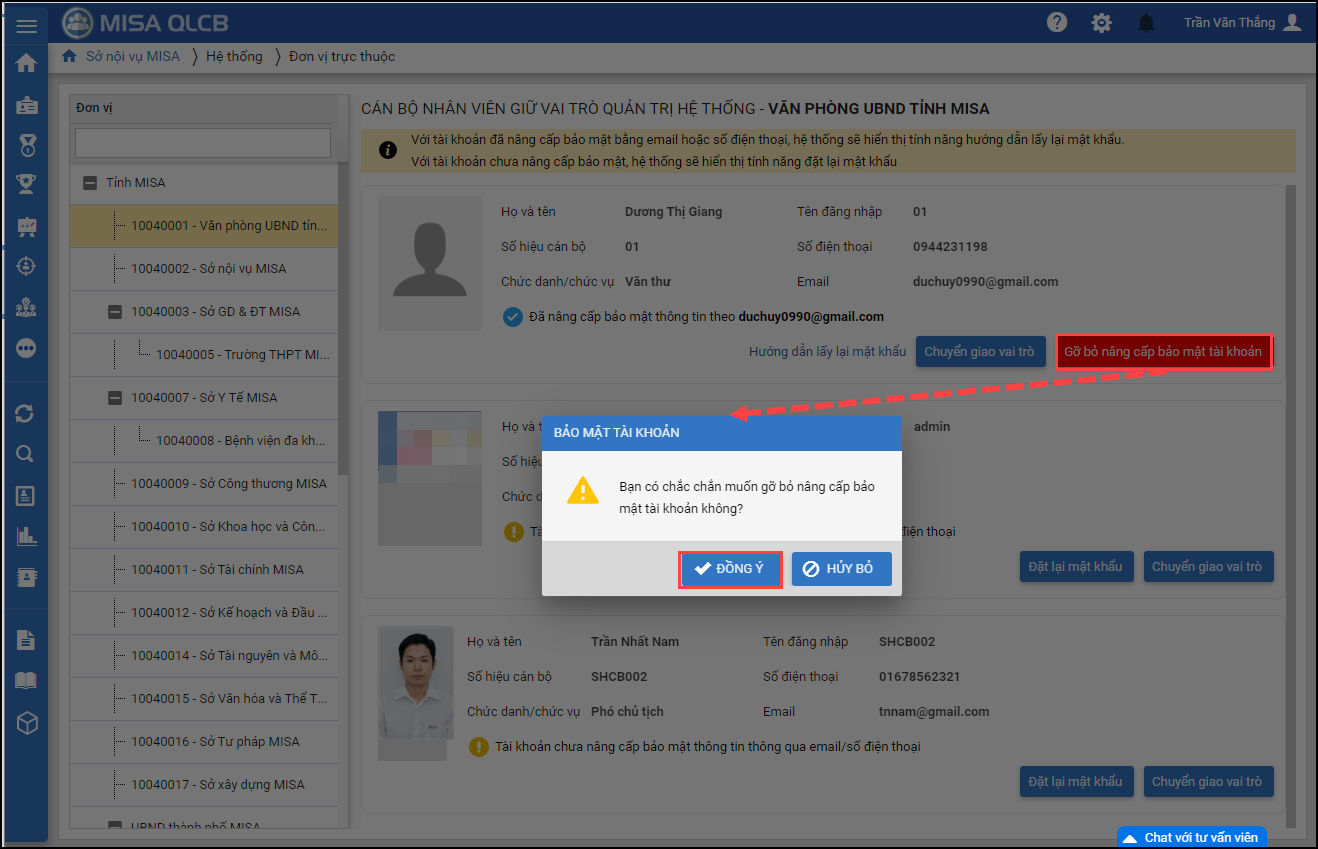Select 10040009 - Sở Công thương MISA
Screen dimensions: 1318x849
tap(228, 484)
